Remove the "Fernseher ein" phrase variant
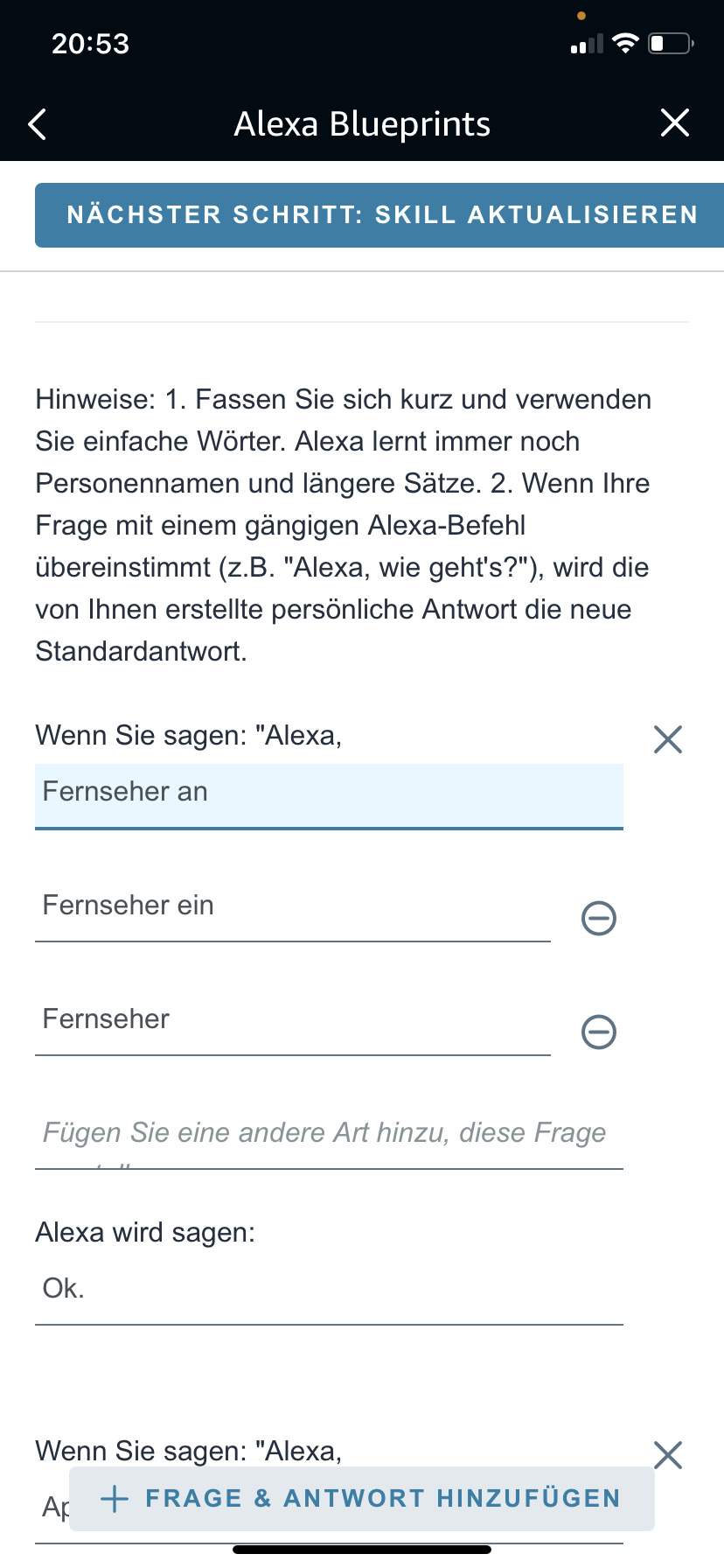The image size is (724, 1568). point(599,918)
